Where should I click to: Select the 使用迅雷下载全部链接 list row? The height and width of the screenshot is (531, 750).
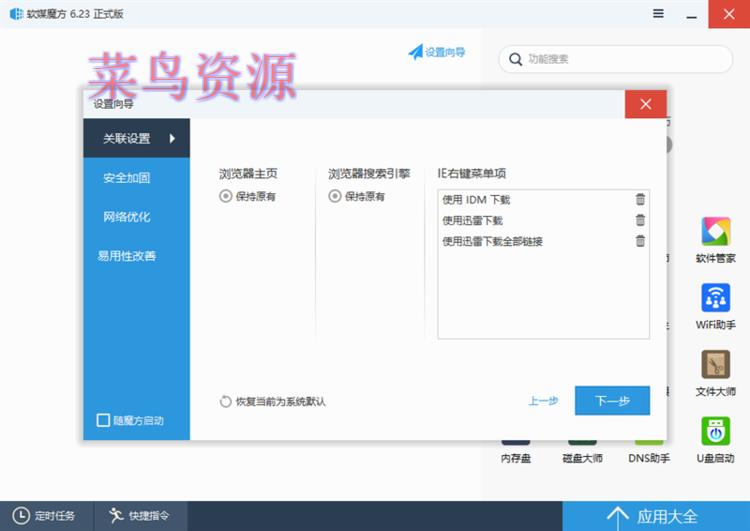pos(543,241)
